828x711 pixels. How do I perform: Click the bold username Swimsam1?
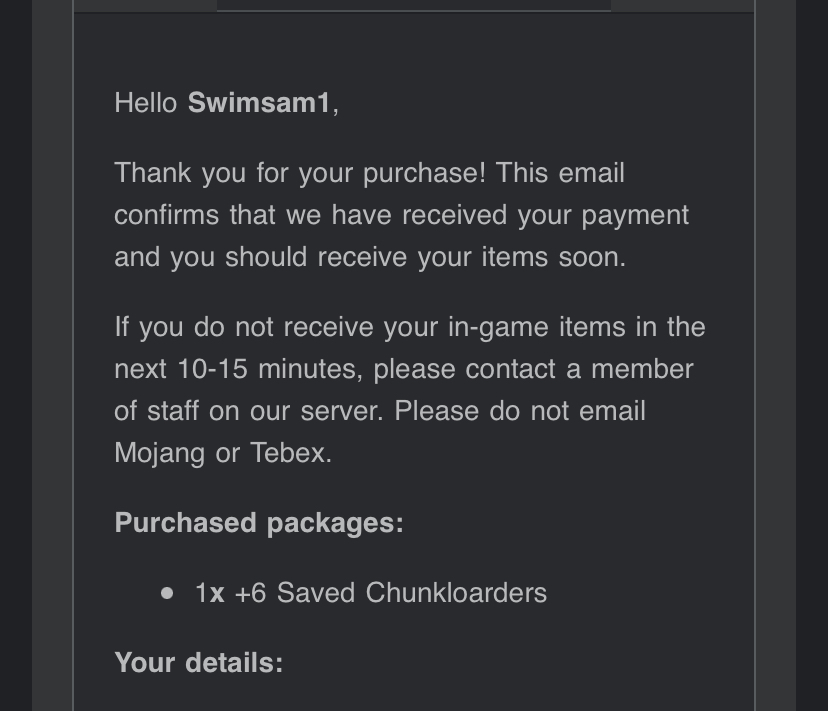258,103
